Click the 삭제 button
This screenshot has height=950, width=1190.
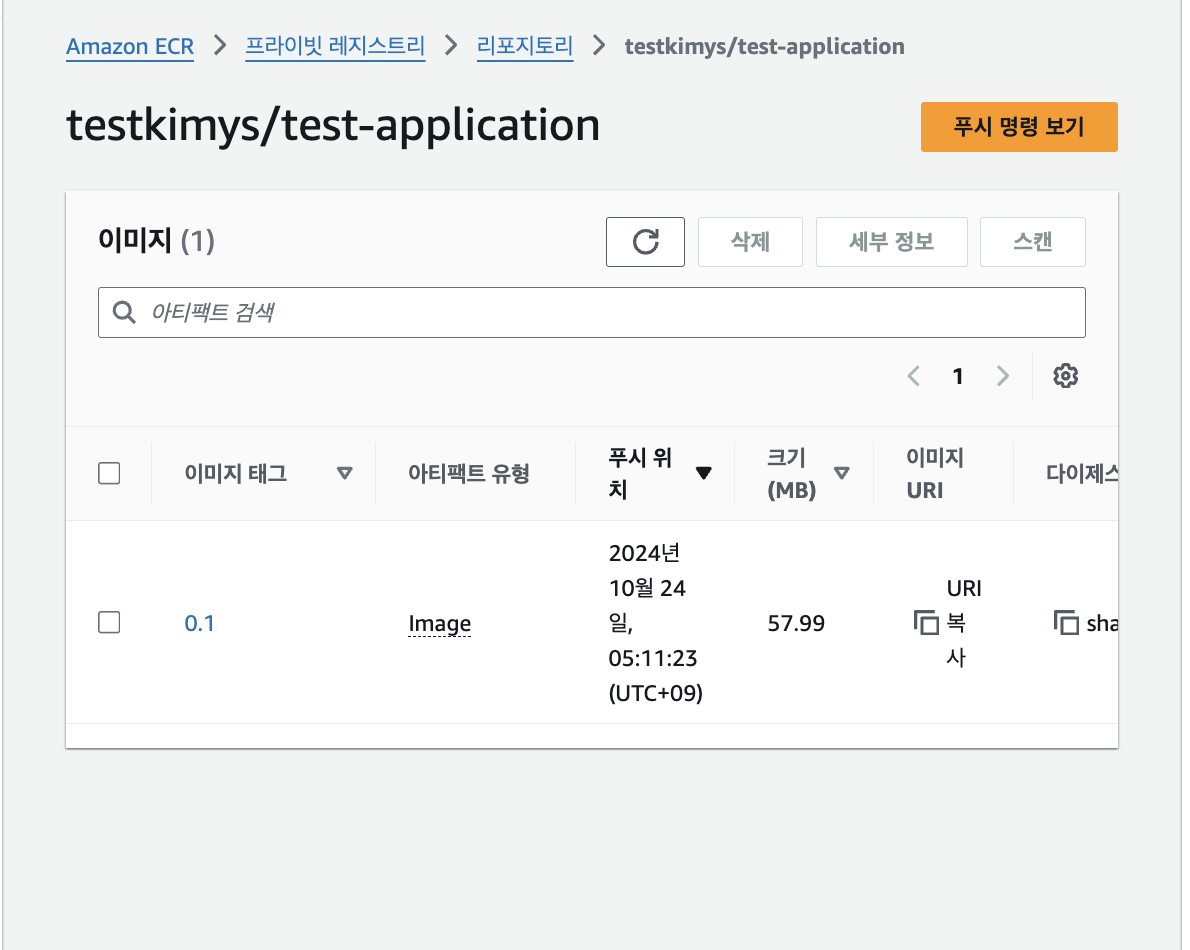(x=750, y=242)
